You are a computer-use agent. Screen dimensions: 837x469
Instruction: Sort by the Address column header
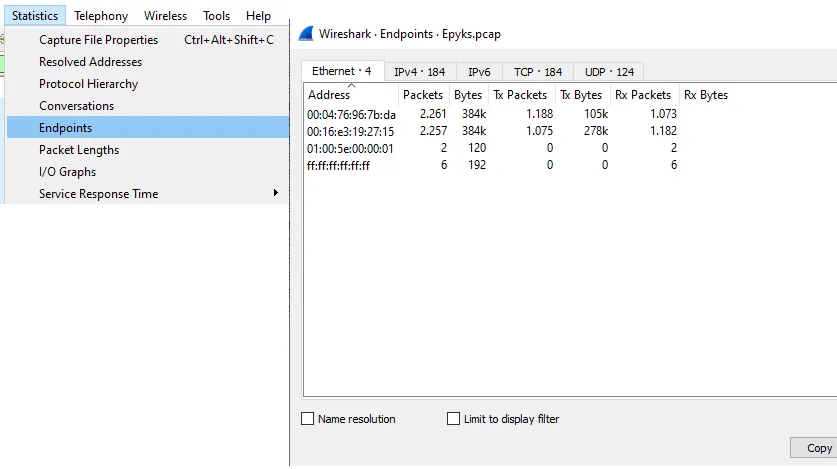[x=351, y=94]
